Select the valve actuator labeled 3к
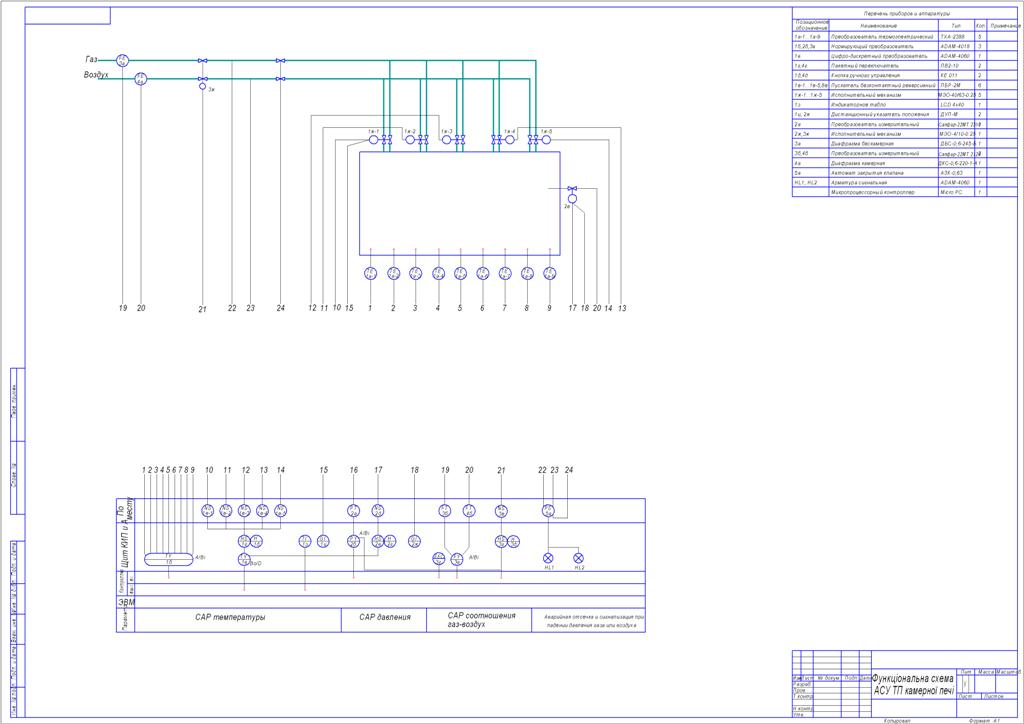Image resolution: width=1024 pixels, height=724 pixels. point(202,86)
